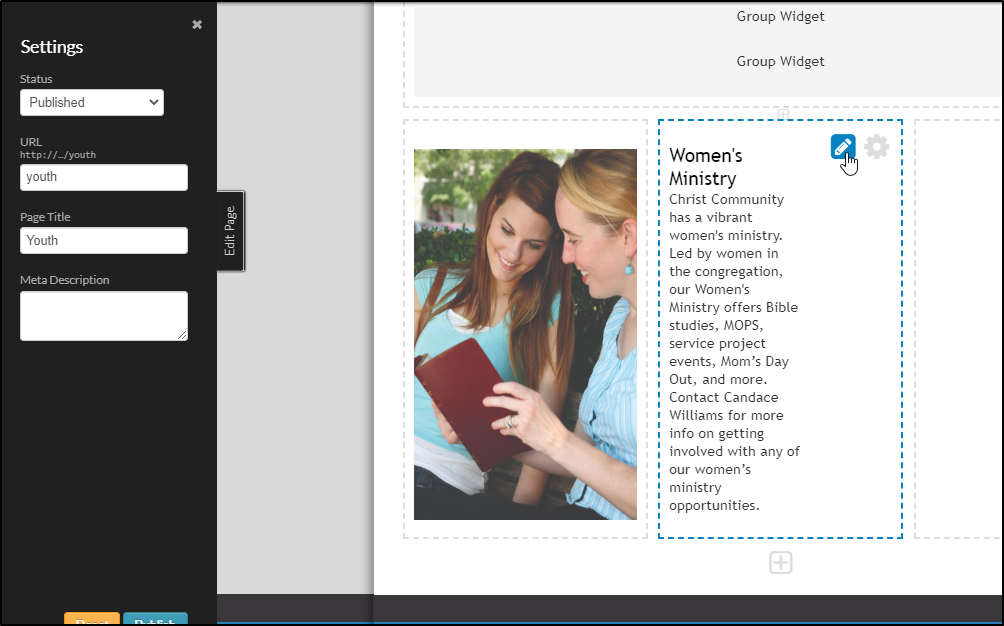Toggle the vertical Edit Page tab
The image size is (1004, 626).
pos(230,231)
